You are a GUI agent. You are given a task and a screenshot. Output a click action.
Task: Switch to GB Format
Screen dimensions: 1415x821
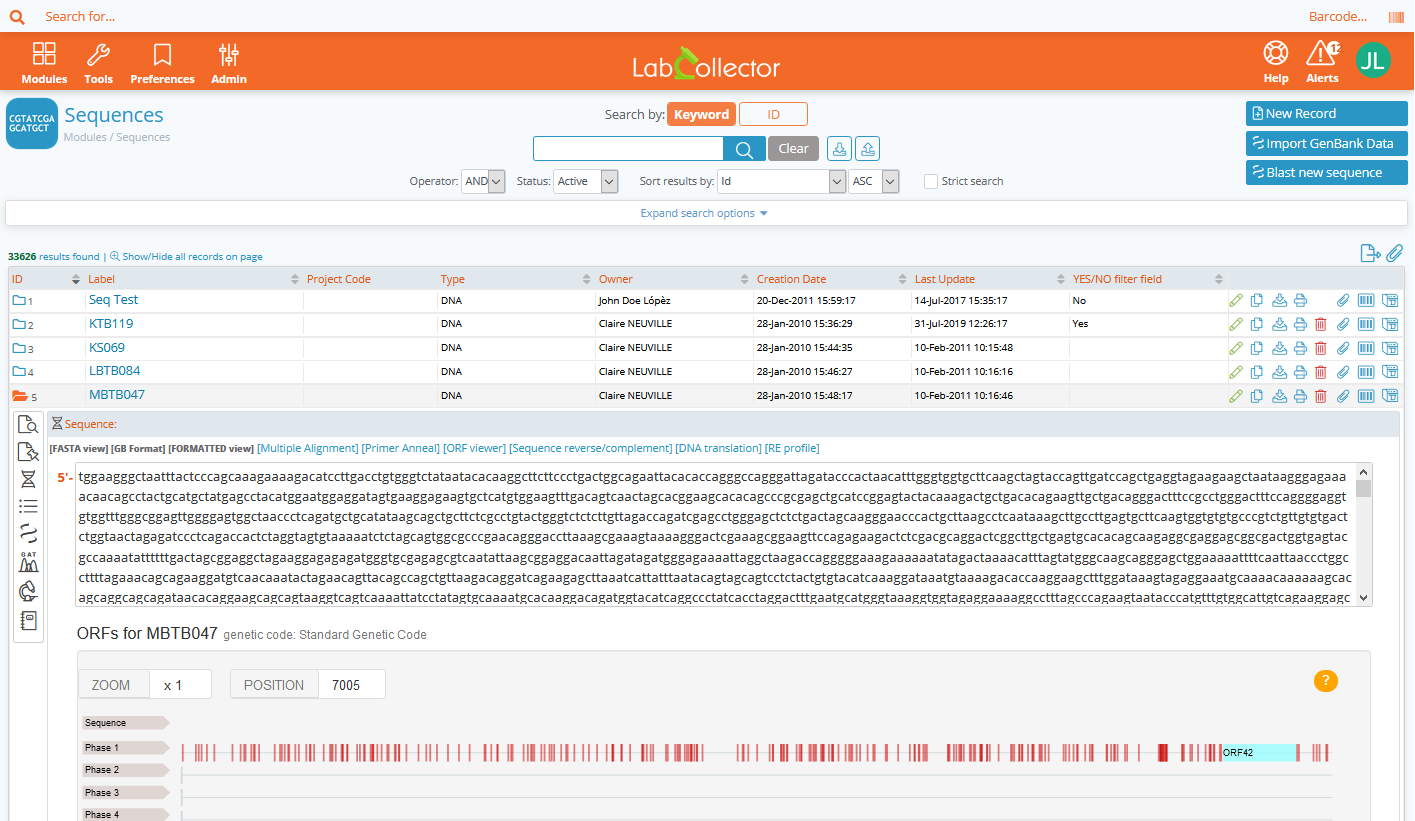(138, 448)
